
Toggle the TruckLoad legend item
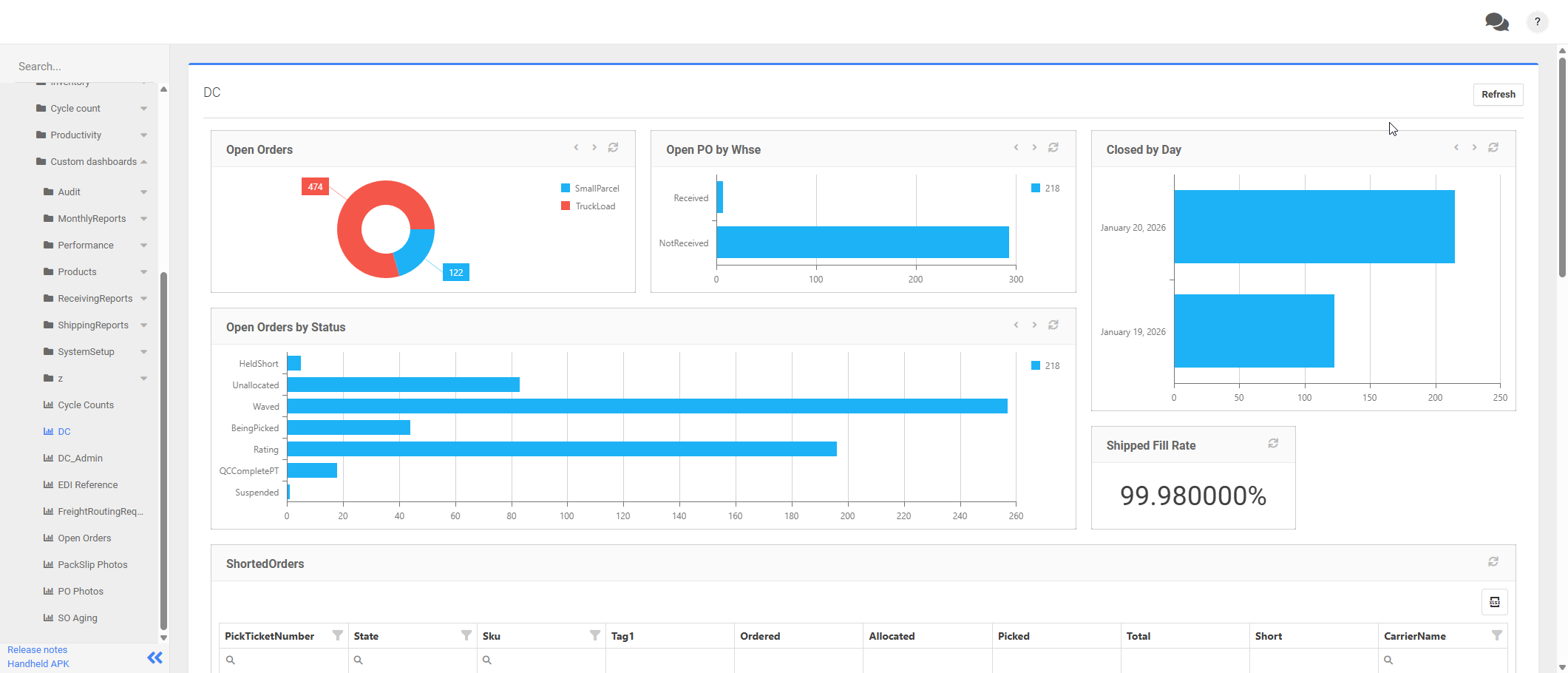pos(588,206)
